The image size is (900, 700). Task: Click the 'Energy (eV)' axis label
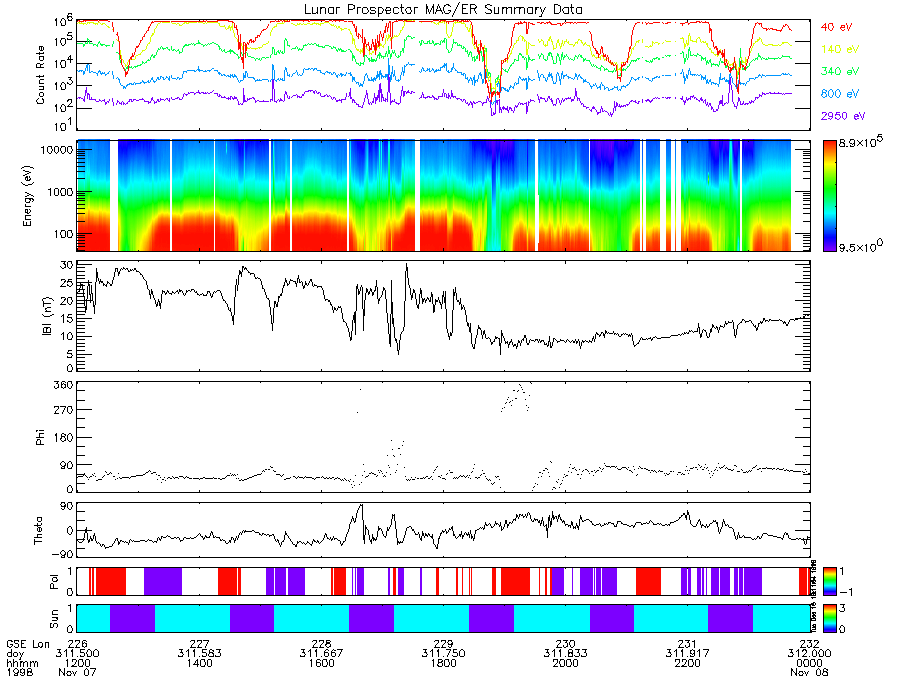point(27,196)
